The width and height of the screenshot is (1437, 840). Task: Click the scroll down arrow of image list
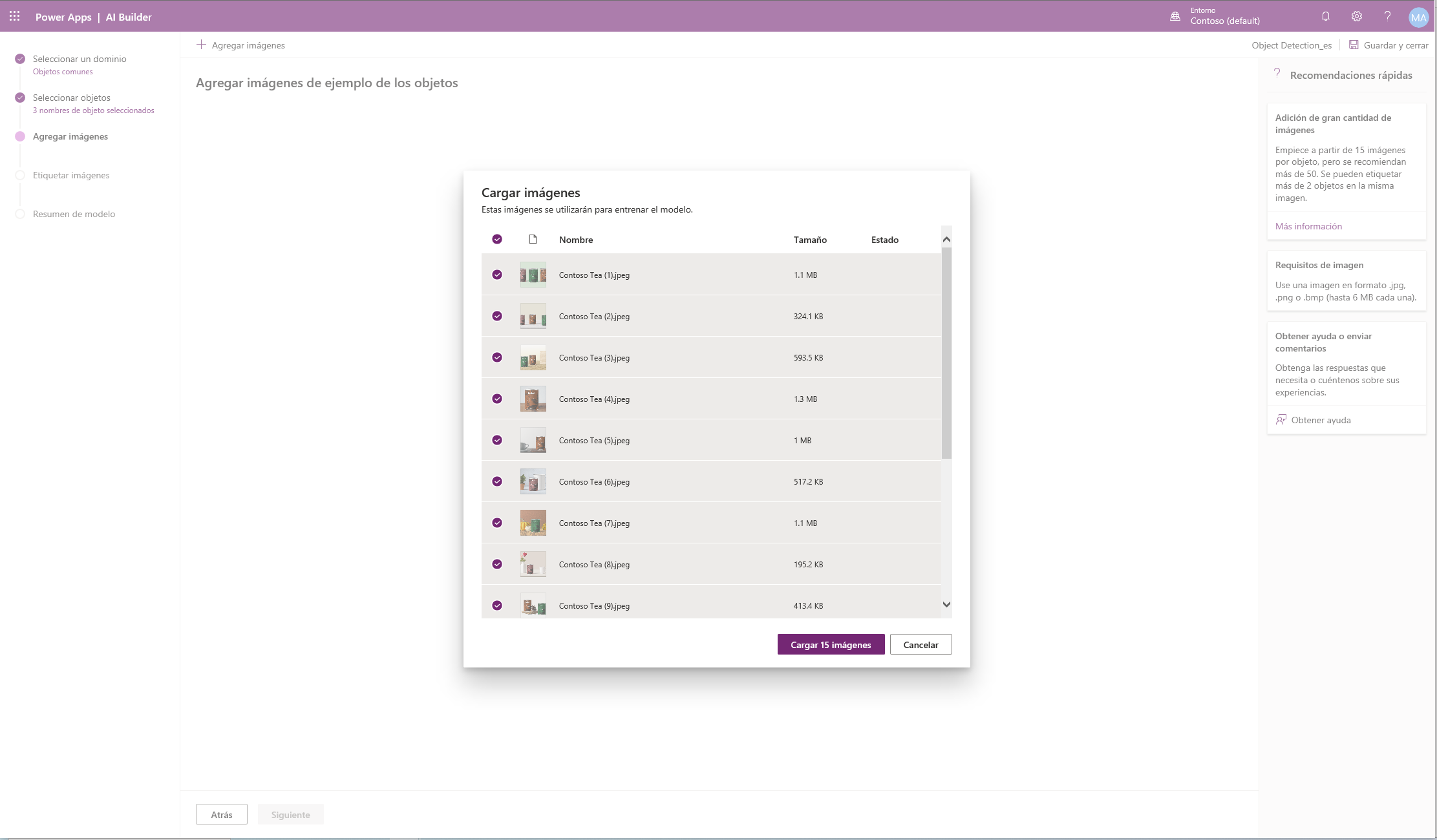tap(946, 605)
